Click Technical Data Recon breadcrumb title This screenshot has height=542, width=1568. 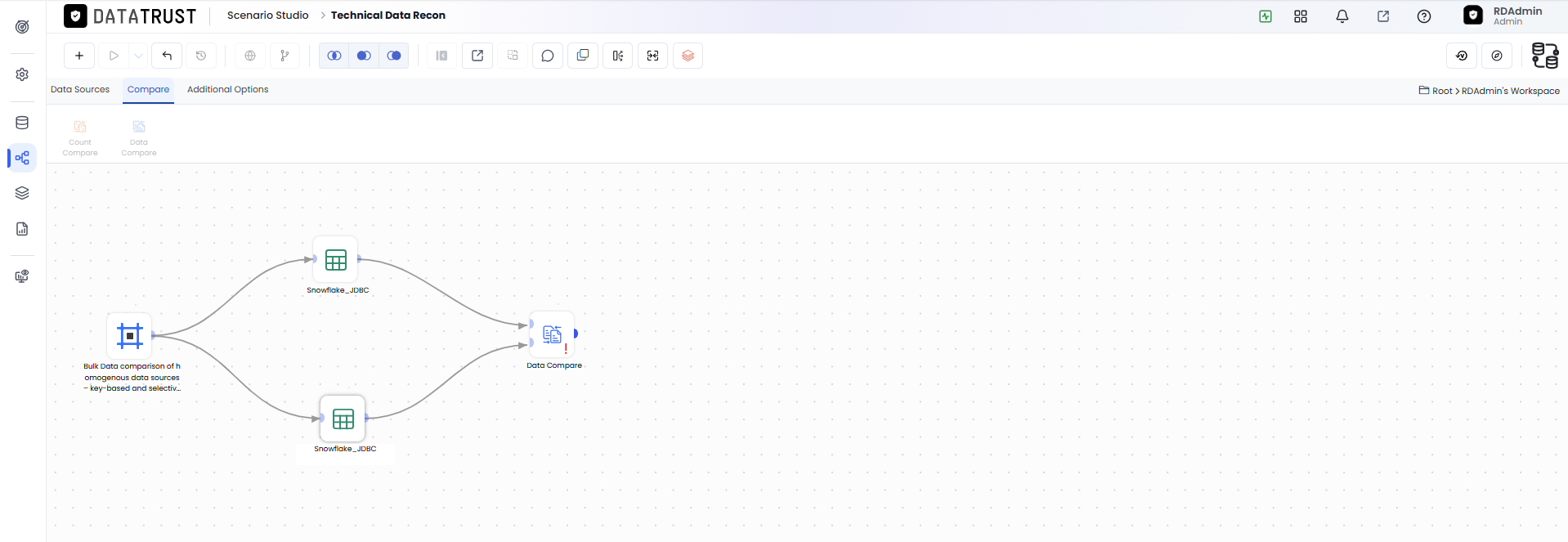tap(388, 16)
